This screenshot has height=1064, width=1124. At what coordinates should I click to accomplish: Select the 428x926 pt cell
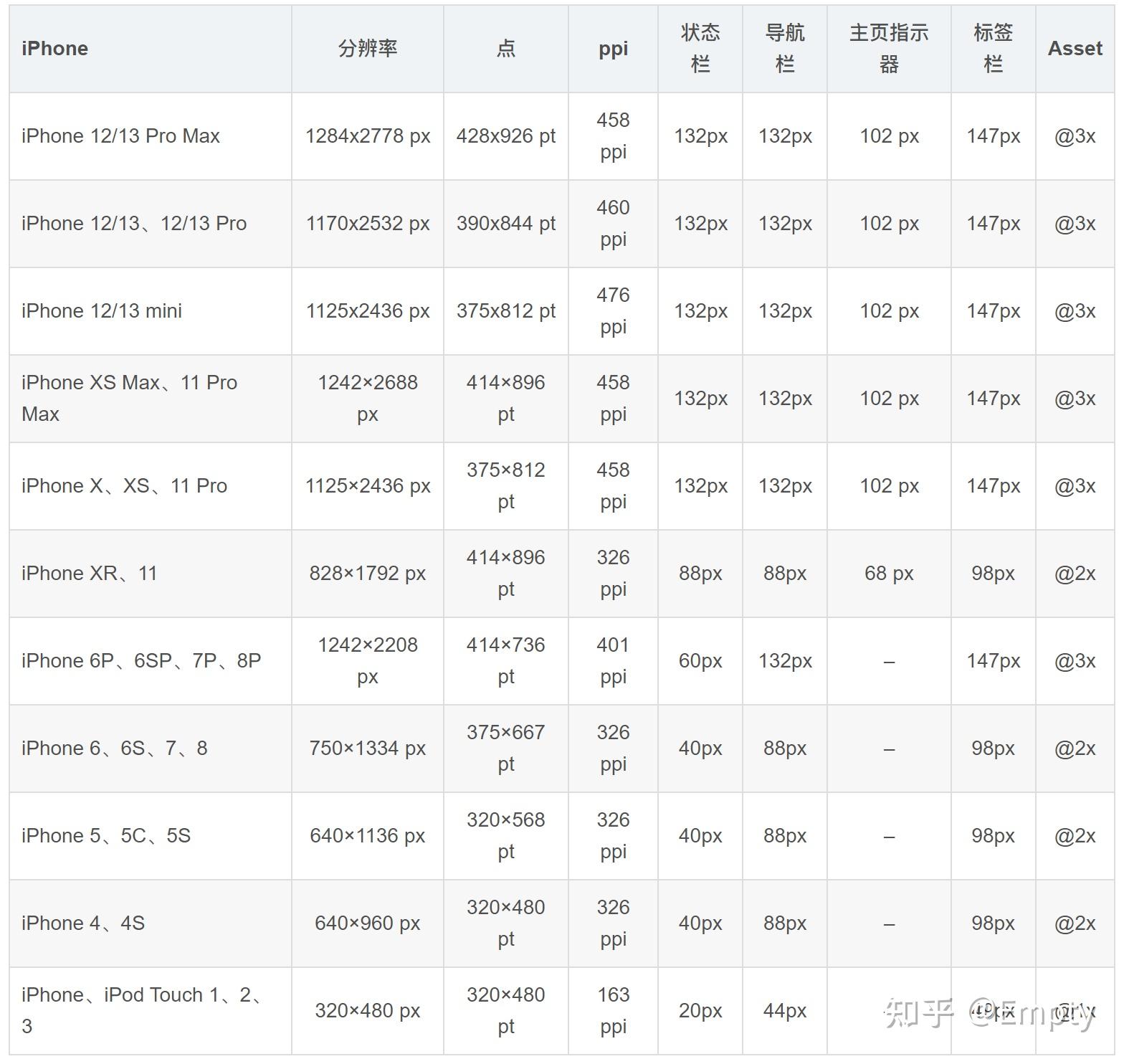tap(506, 136)
